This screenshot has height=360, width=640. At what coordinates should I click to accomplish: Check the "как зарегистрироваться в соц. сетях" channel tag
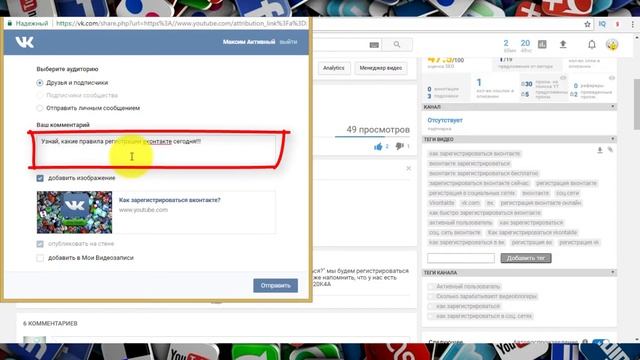pos(431,316)
